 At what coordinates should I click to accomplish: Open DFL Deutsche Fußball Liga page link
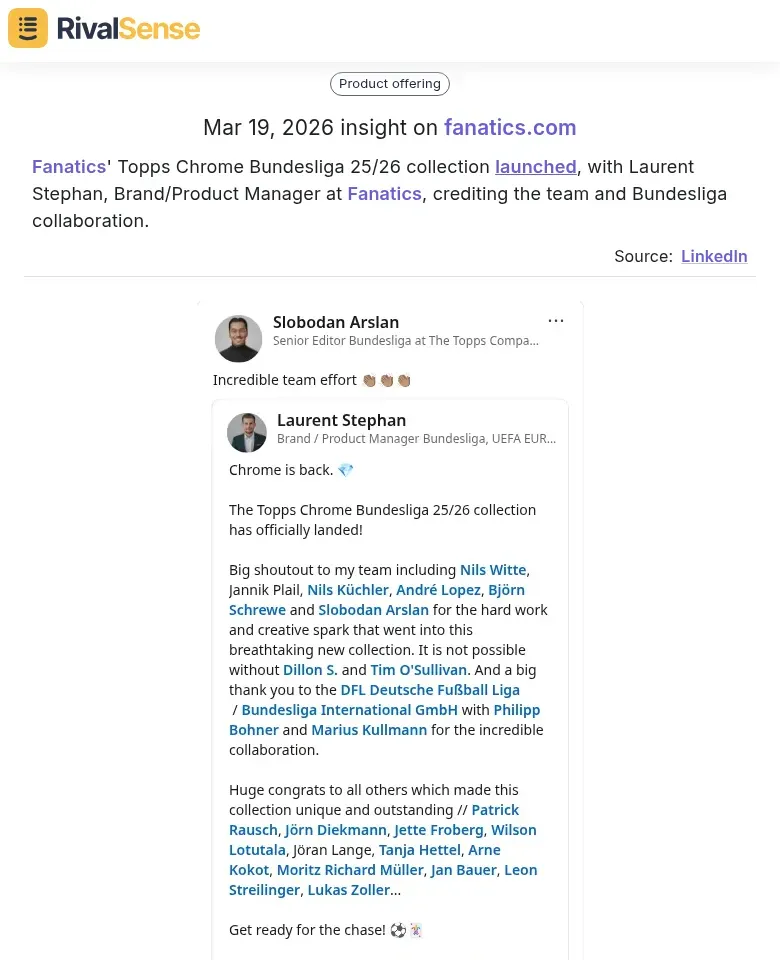(430, 690)
